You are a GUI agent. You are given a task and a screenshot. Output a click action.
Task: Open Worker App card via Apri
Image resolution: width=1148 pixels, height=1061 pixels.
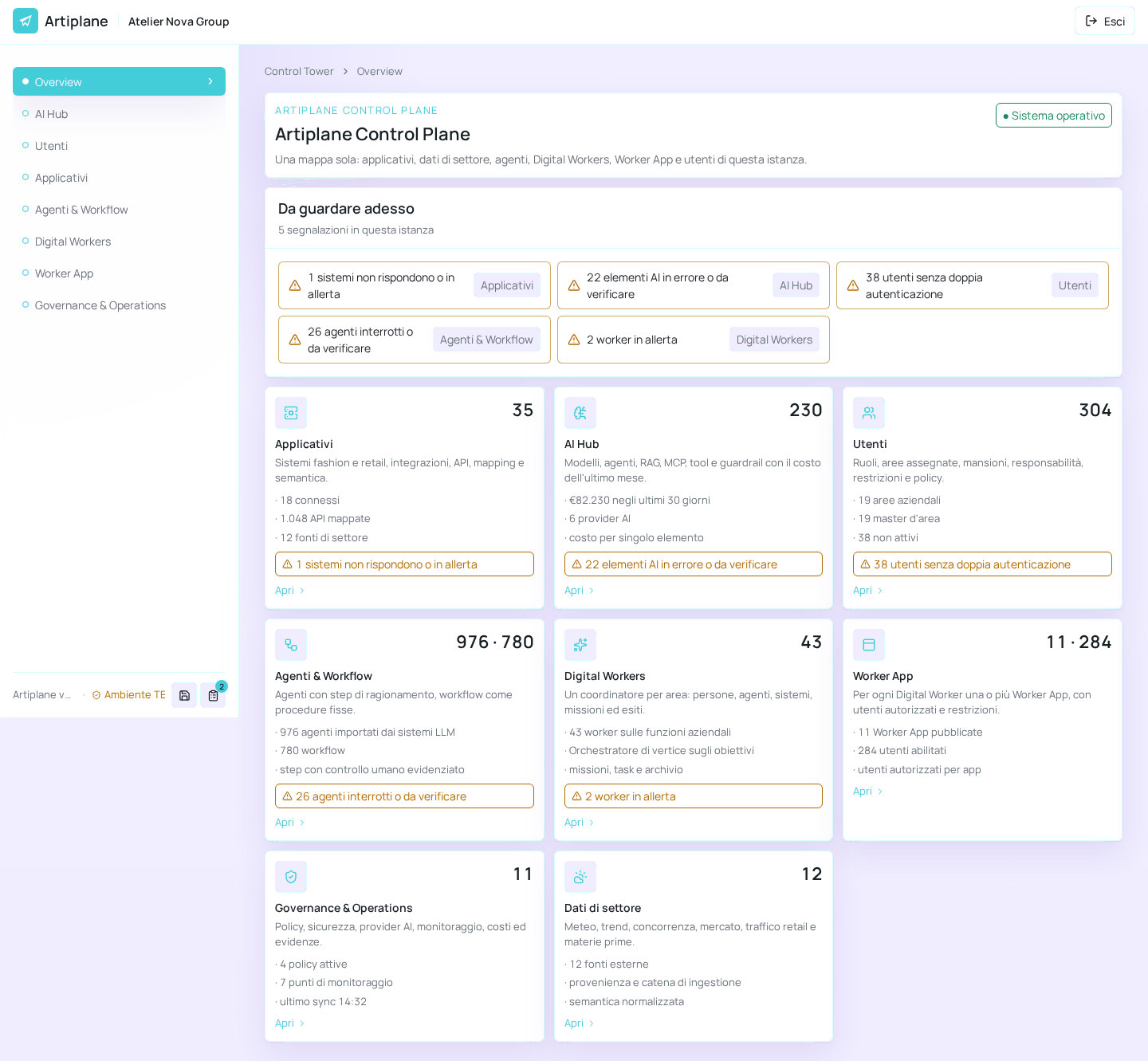click(x=868, y=792)
